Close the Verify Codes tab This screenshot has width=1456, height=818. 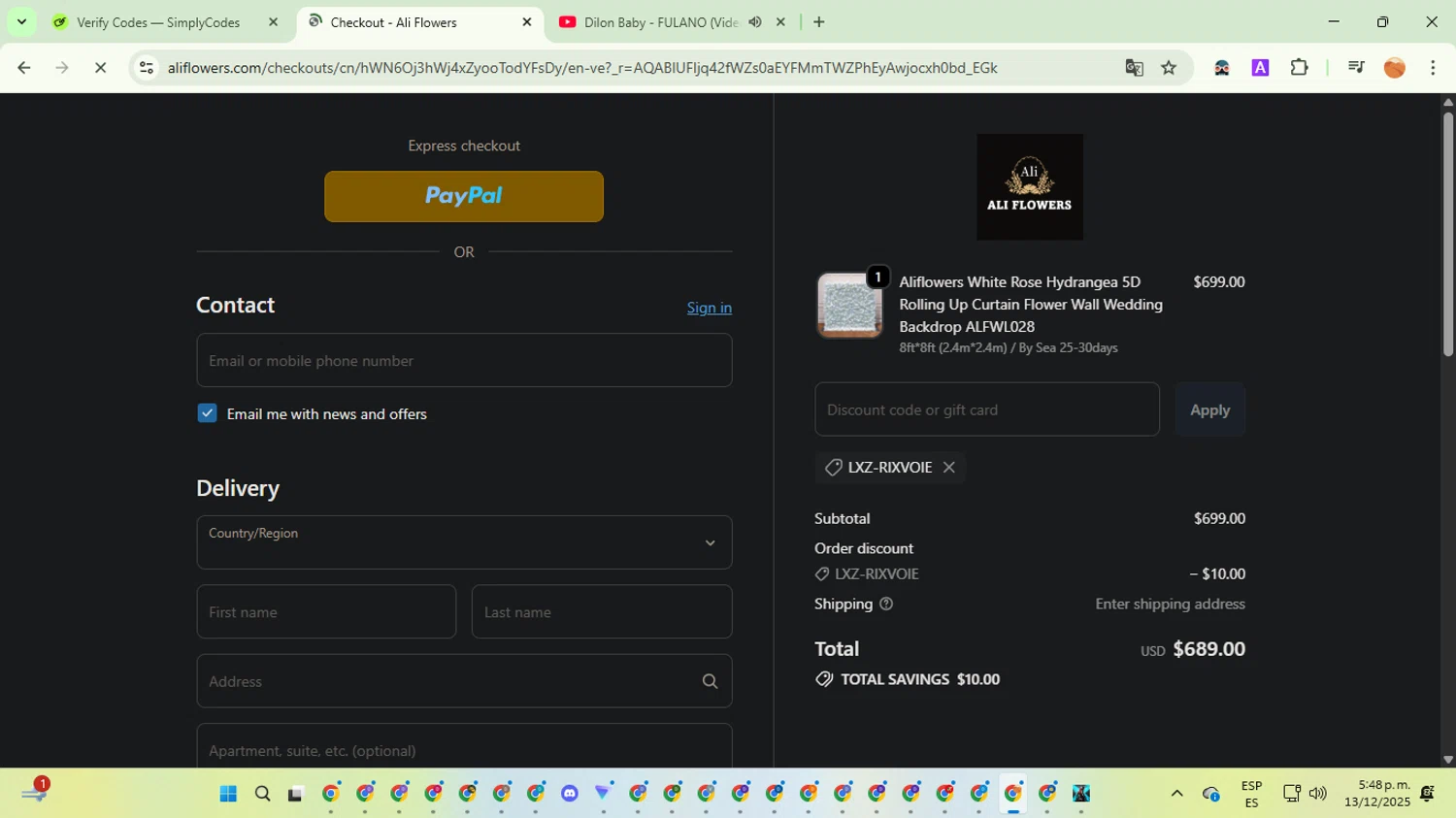pos(273,22)
